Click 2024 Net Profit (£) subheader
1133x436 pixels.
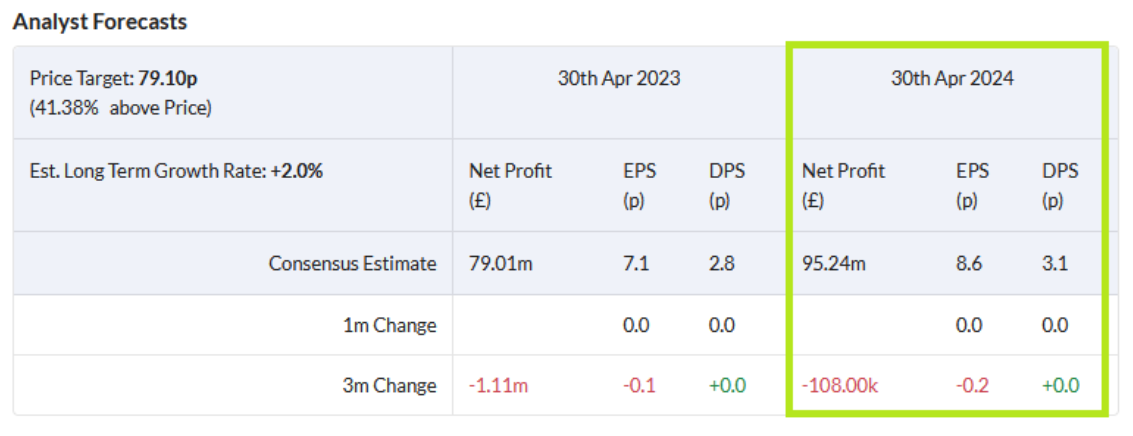coord(843,185)
